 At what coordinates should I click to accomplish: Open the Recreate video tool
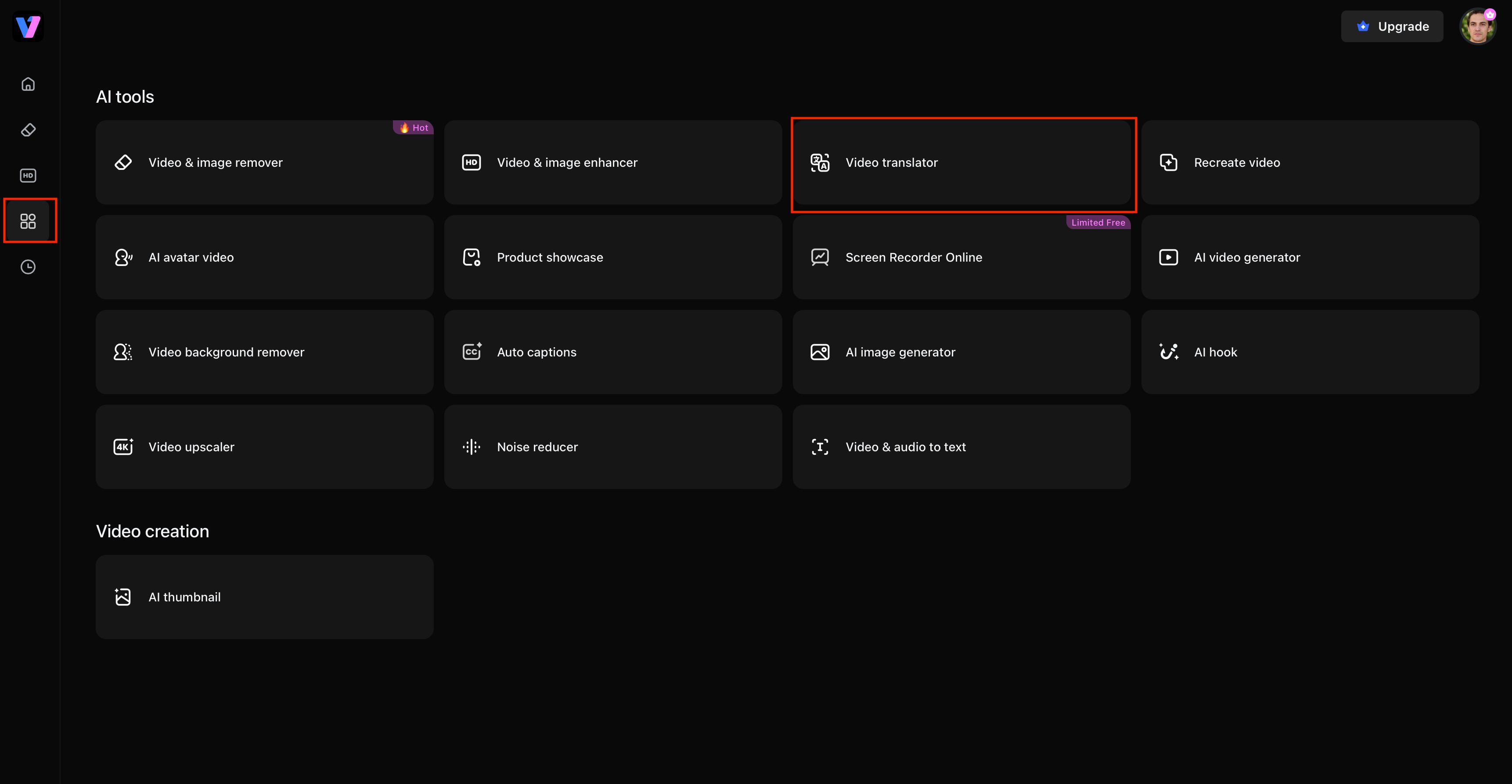1310,162
